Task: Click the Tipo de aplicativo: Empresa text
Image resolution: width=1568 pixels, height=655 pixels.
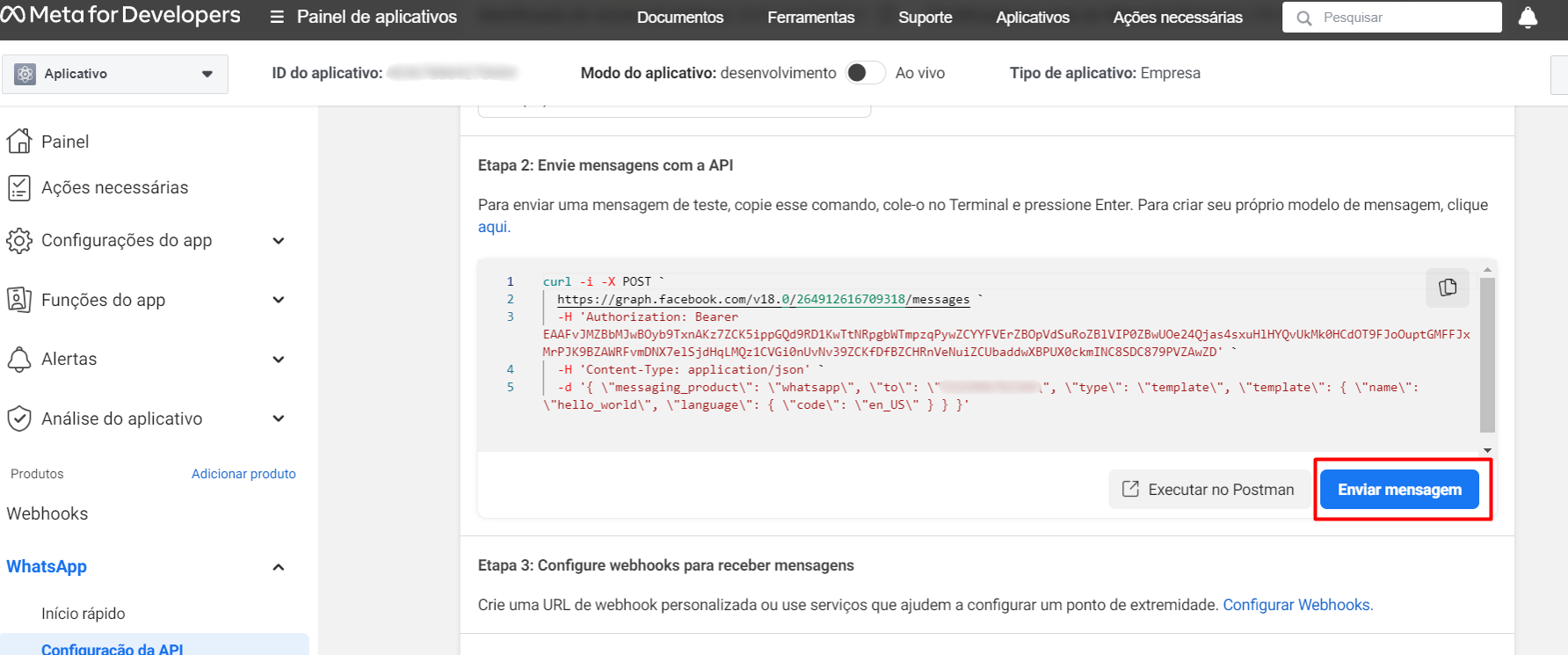Action: [x=1105, y=73]
